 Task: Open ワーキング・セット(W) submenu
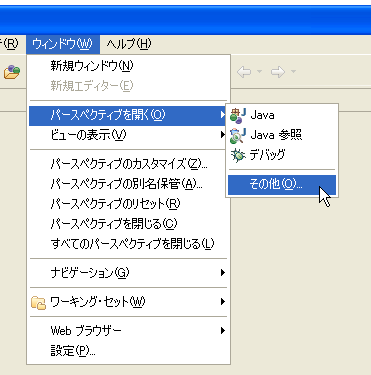[x=128, y=302]
